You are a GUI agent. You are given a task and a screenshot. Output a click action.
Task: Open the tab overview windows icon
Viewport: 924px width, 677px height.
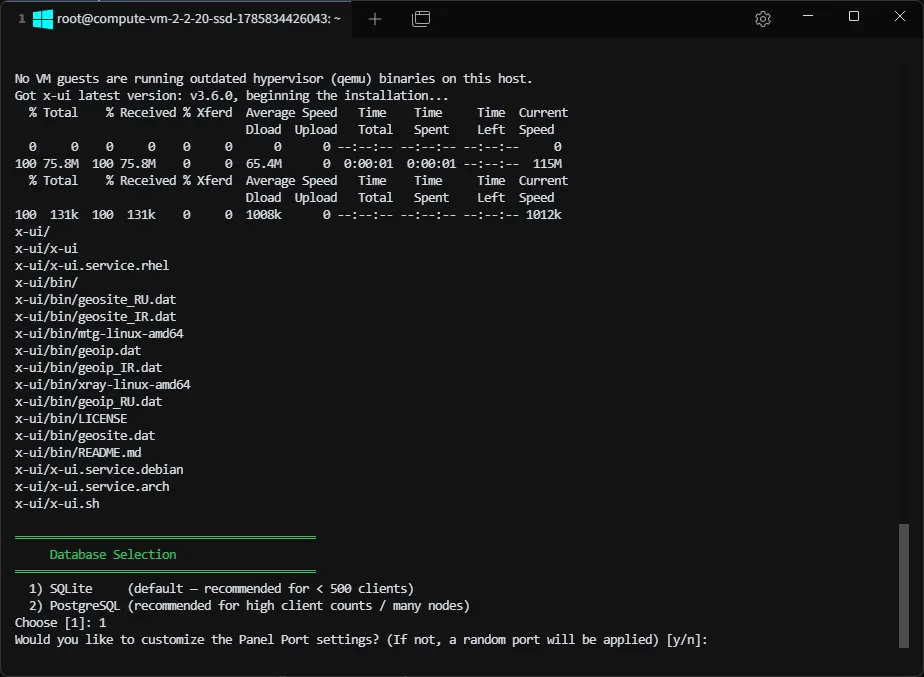(421, 19)
